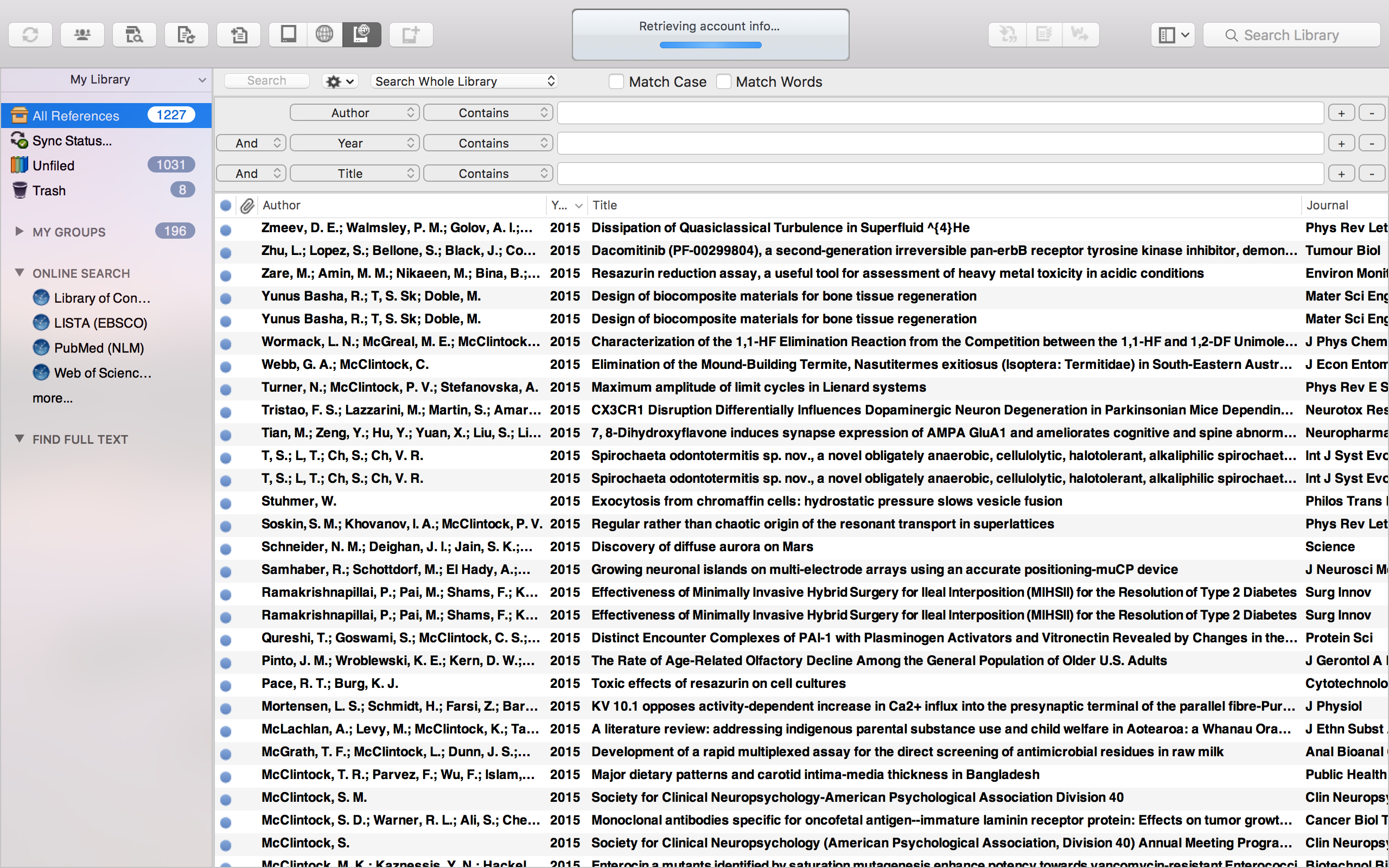Collapse the ONLINE SEARCH section
Image resolution: width=1389 pixels, height=868 pixels.
point(19,273)
